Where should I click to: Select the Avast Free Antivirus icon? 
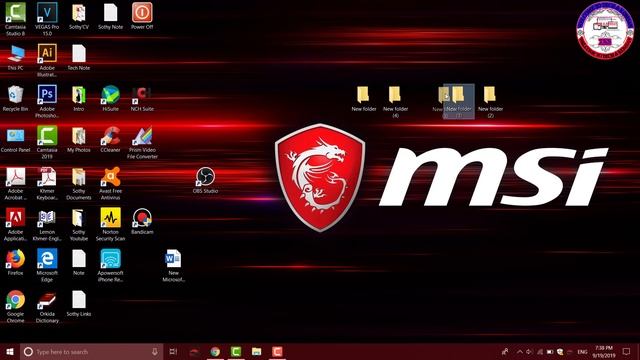tap(110, 177)
